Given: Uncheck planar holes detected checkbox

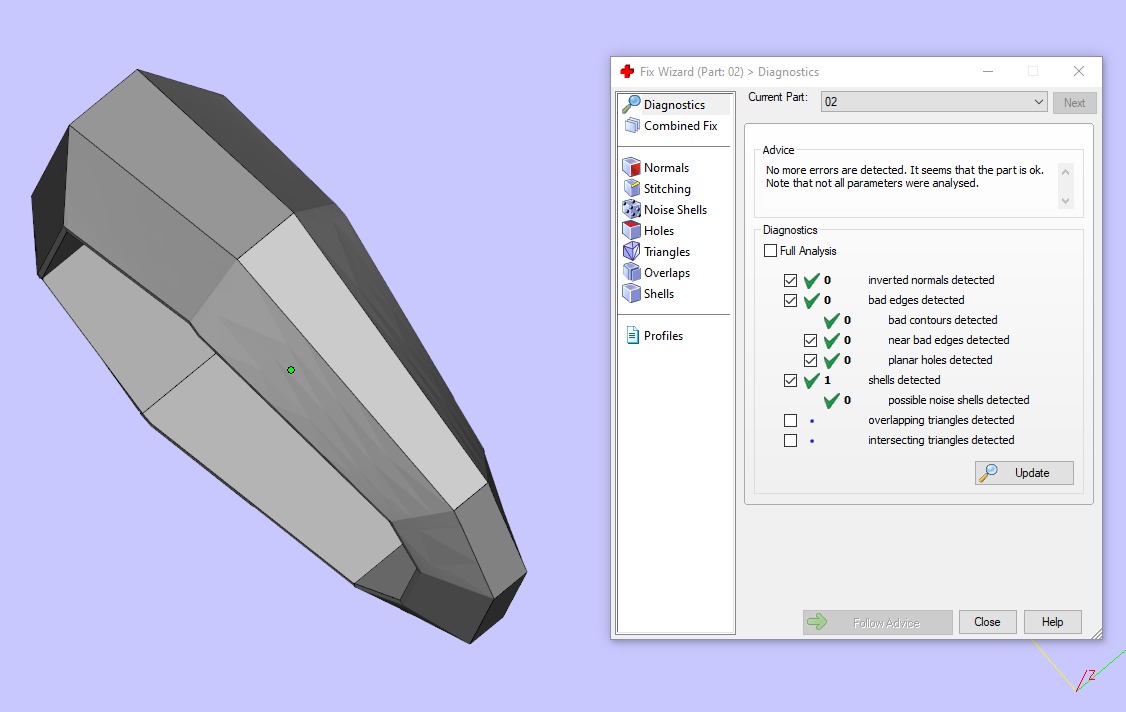Looking at the screenshot, I should tap(811, 361).
